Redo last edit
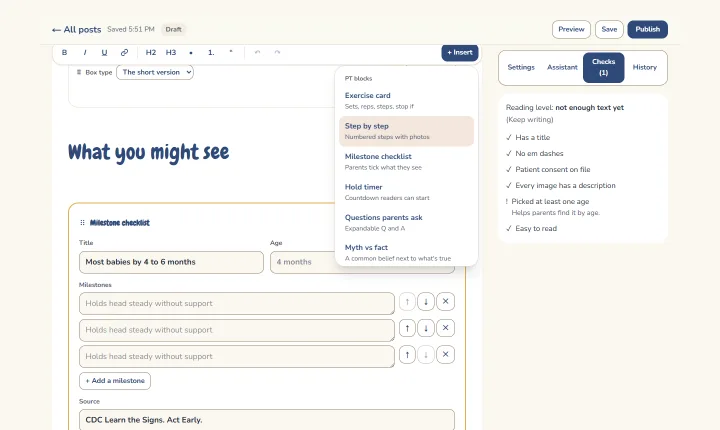 click(277, 52)
